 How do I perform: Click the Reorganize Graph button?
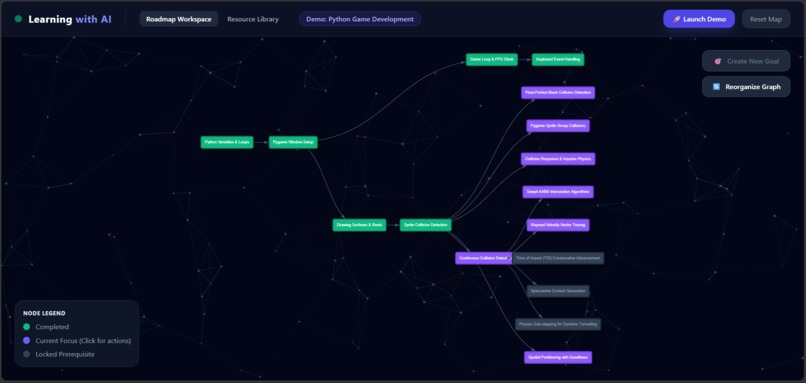(746, 87)
